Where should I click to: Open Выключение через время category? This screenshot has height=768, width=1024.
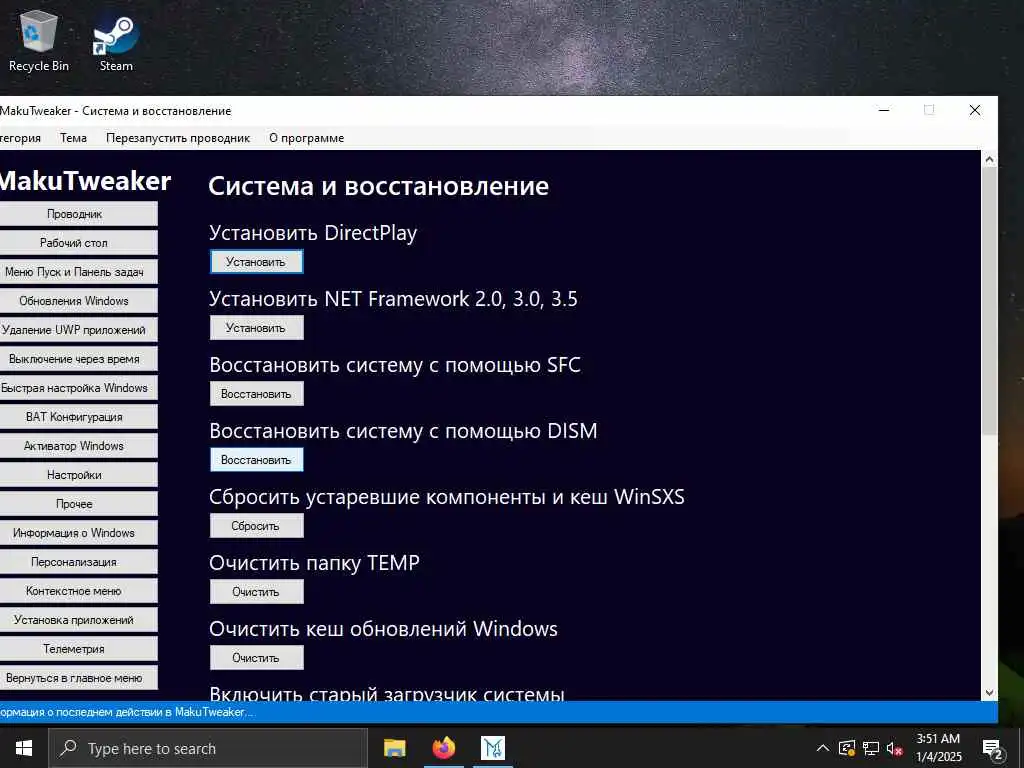click(x=78, y=359)
